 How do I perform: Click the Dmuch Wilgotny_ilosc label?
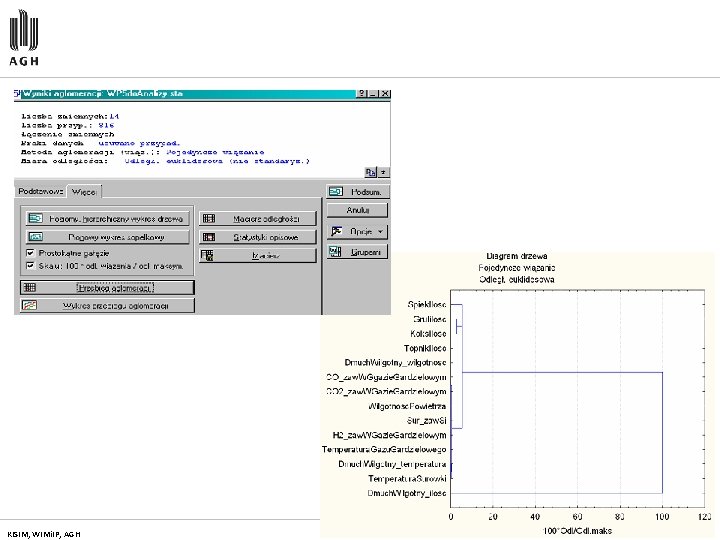click(x=406, y=493)
